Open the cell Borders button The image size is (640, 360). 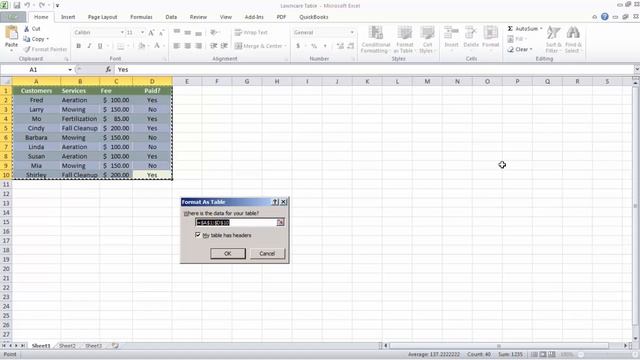(x=120, y=46)
